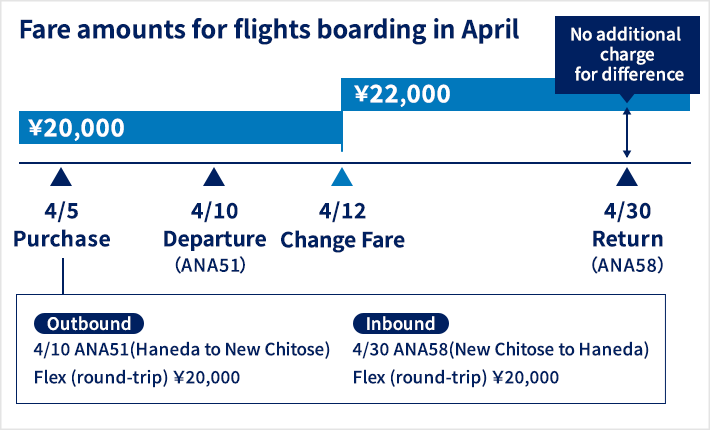
Task: Click the outbound Haneda to New Chitose line
Action: tap(182, 349)
